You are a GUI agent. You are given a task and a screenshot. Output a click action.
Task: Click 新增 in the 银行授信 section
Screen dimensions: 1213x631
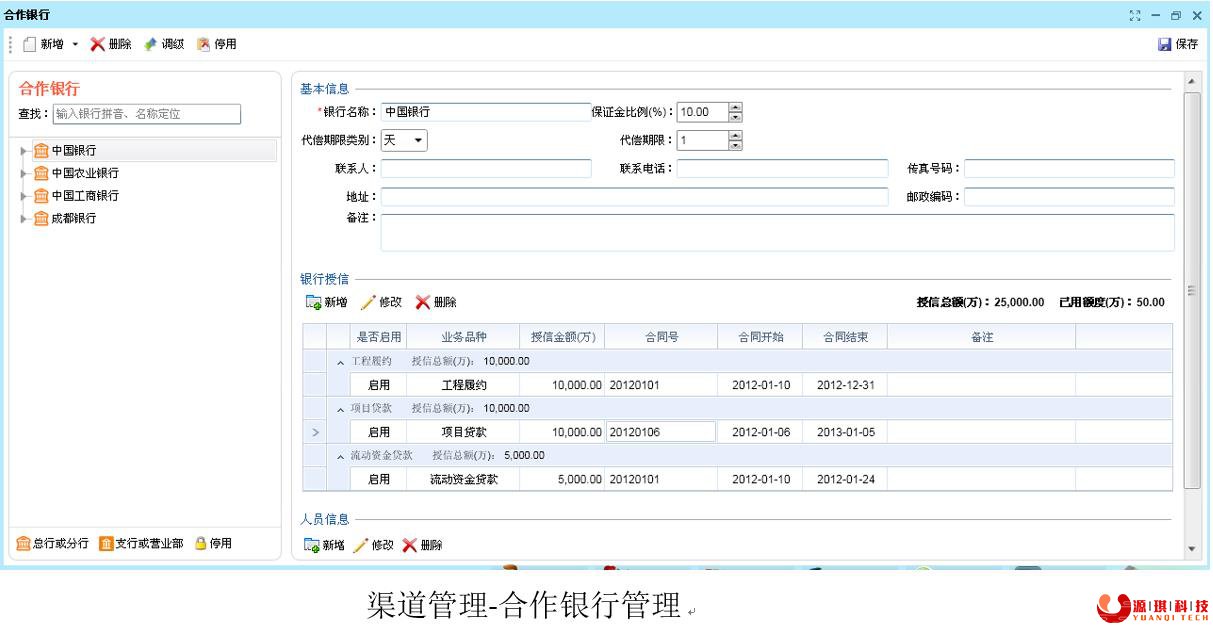tap(327, 302)
